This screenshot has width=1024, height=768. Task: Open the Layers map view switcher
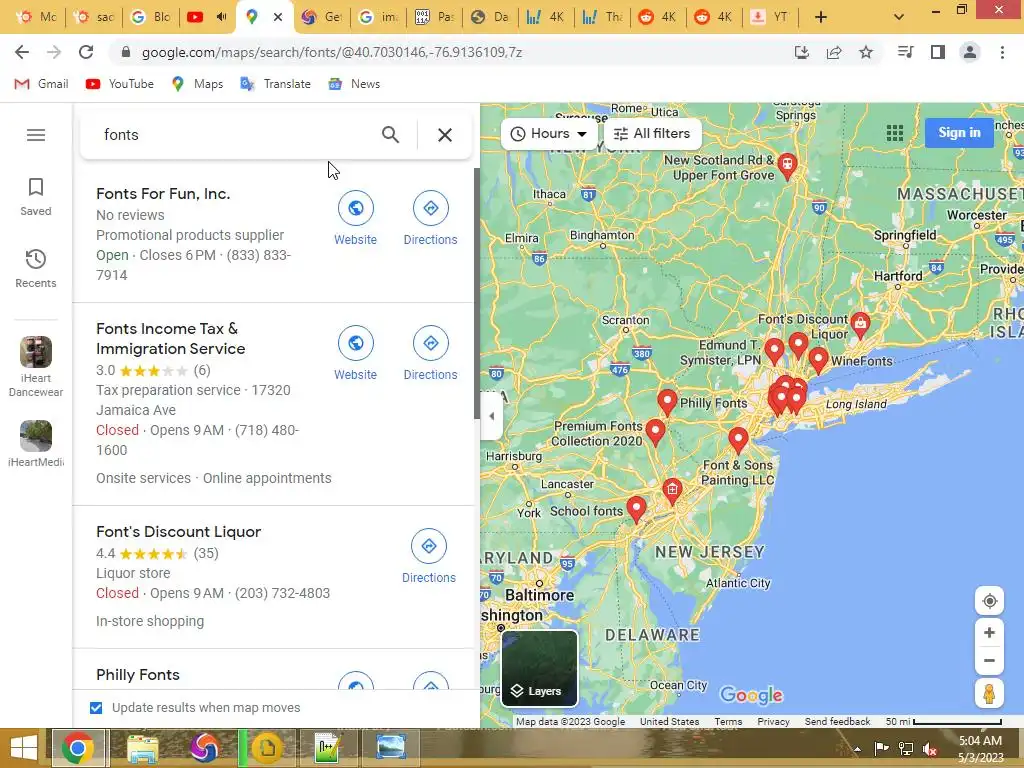click(x=539, y=669)
